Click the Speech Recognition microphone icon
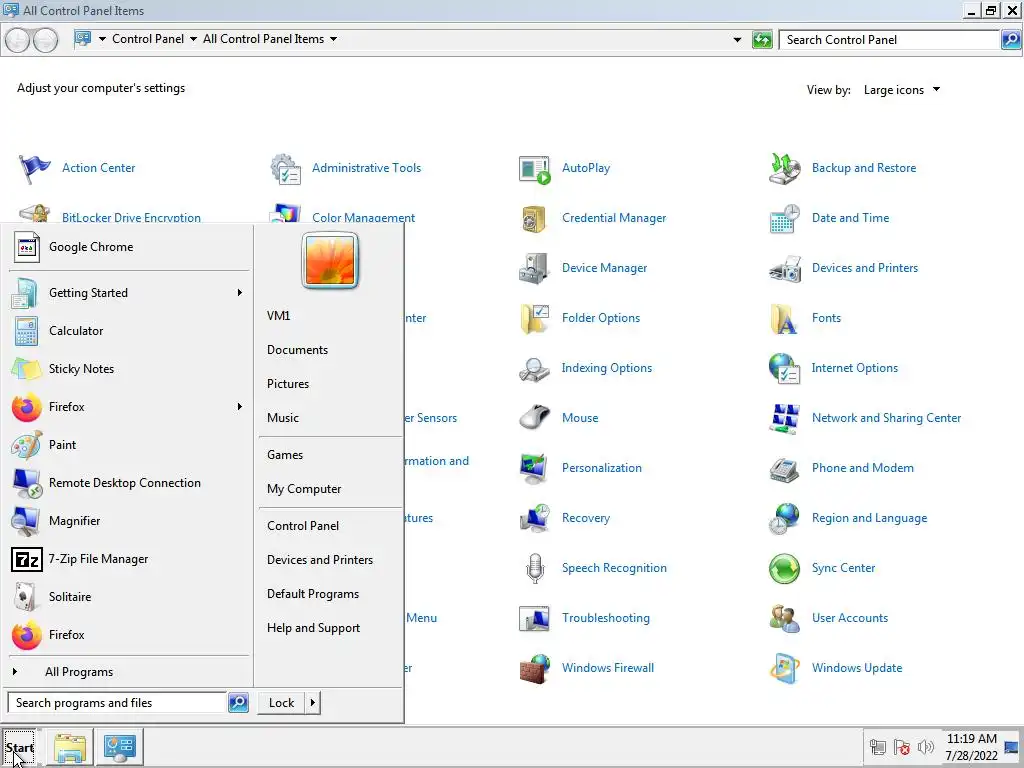The height and width of the screenshot is (768, 1024). point(535,568)
